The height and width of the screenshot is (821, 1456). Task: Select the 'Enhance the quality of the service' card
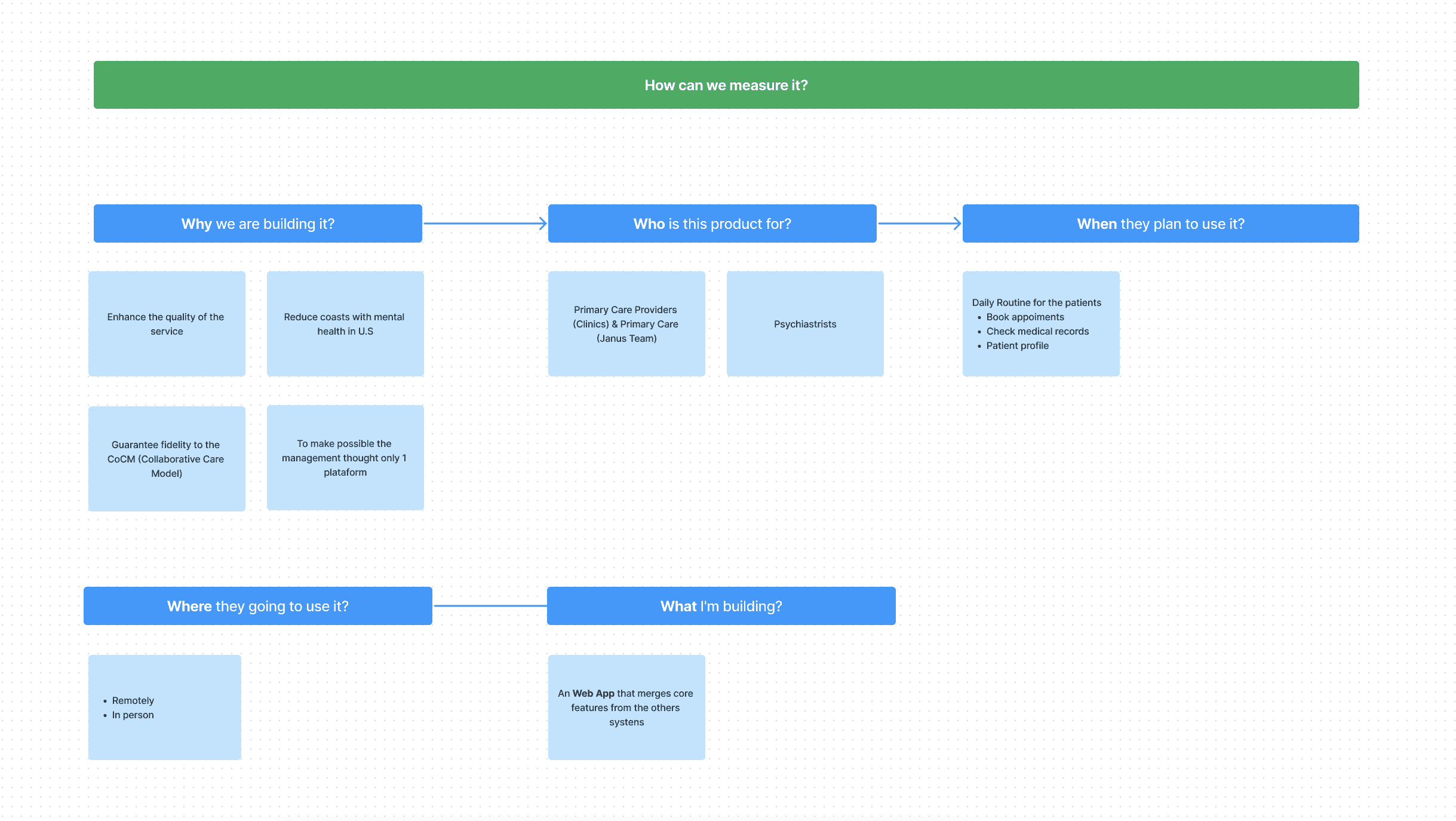coord(167,324)
